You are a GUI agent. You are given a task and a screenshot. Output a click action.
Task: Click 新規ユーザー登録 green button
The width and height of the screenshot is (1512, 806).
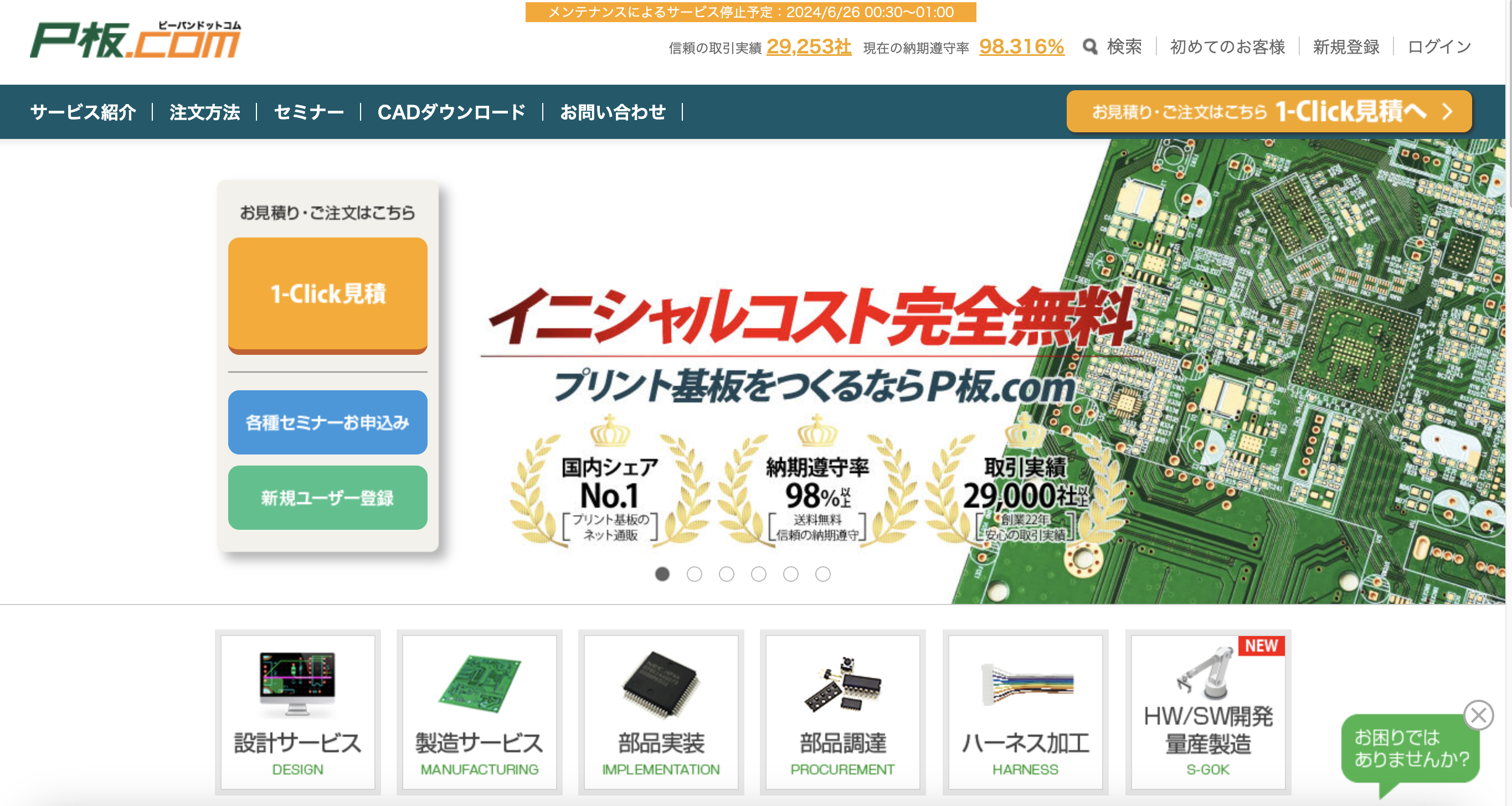pos(327,498)
